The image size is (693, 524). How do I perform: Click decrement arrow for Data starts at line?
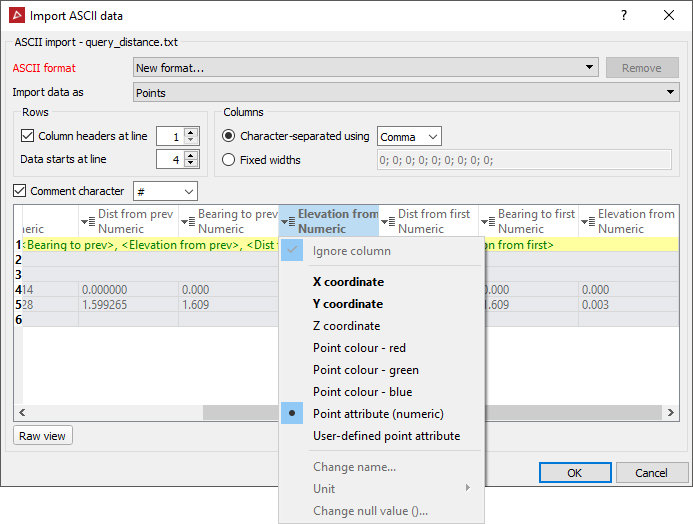[192, 163]
